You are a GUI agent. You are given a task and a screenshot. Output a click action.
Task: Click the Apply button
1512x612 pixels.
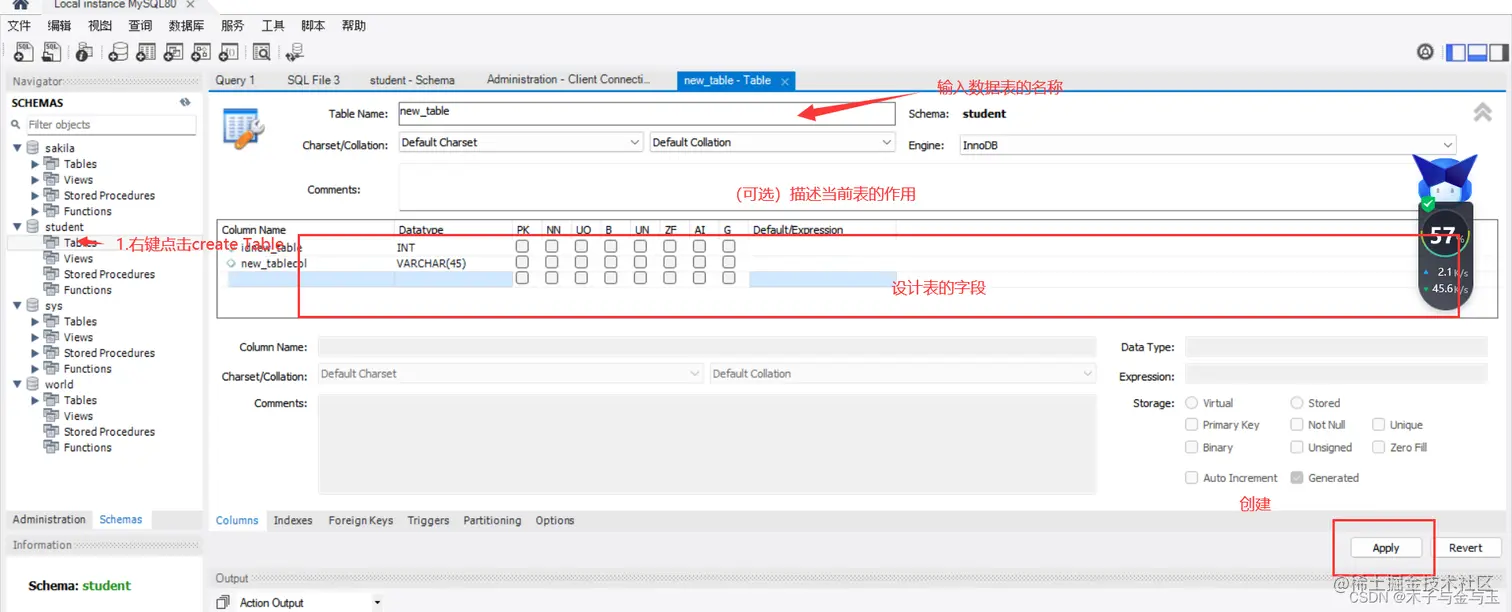pyautogui.click(x=1386, y=548)
